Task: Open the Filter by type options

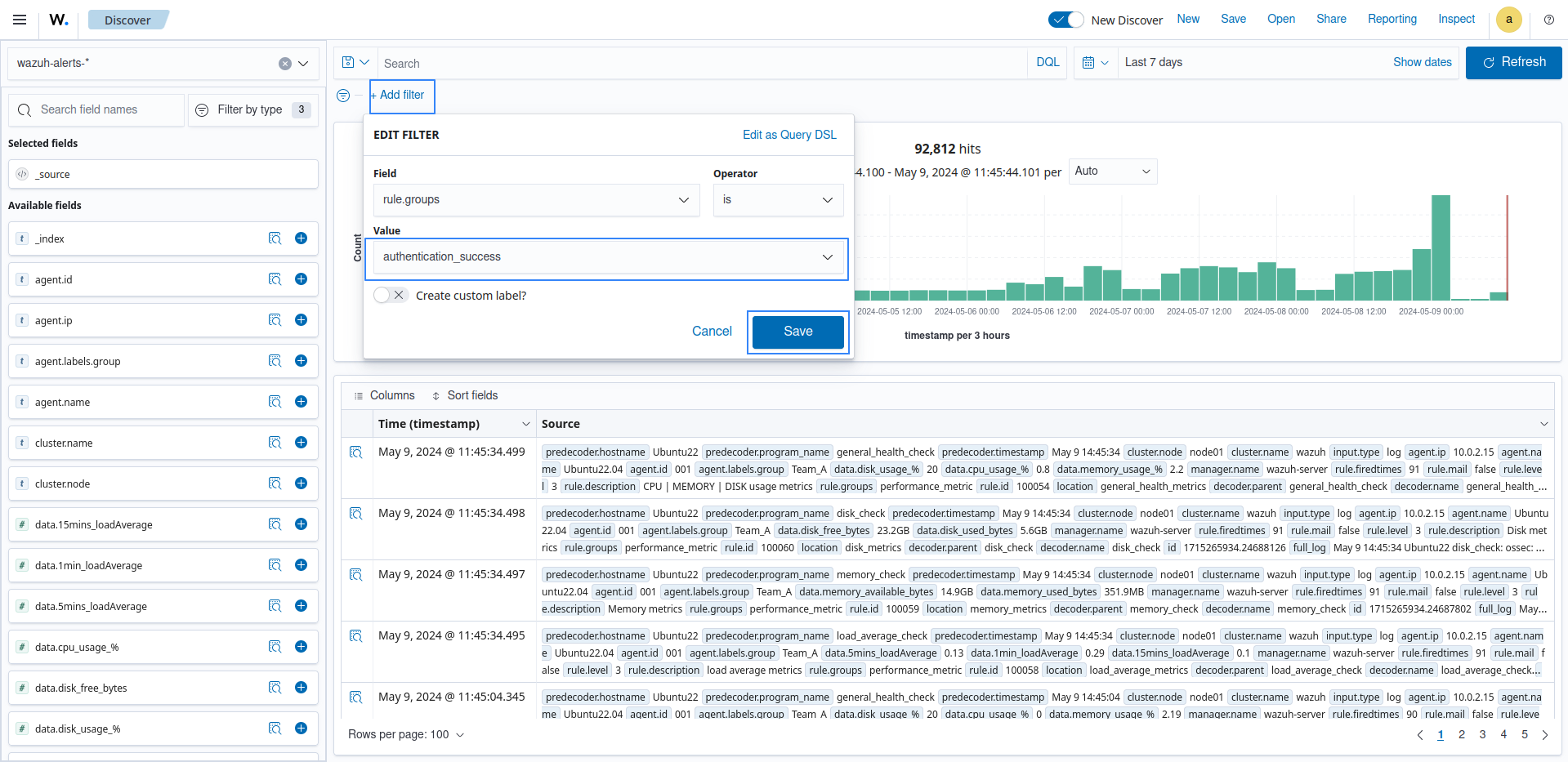Action: (x=253, y=109)
